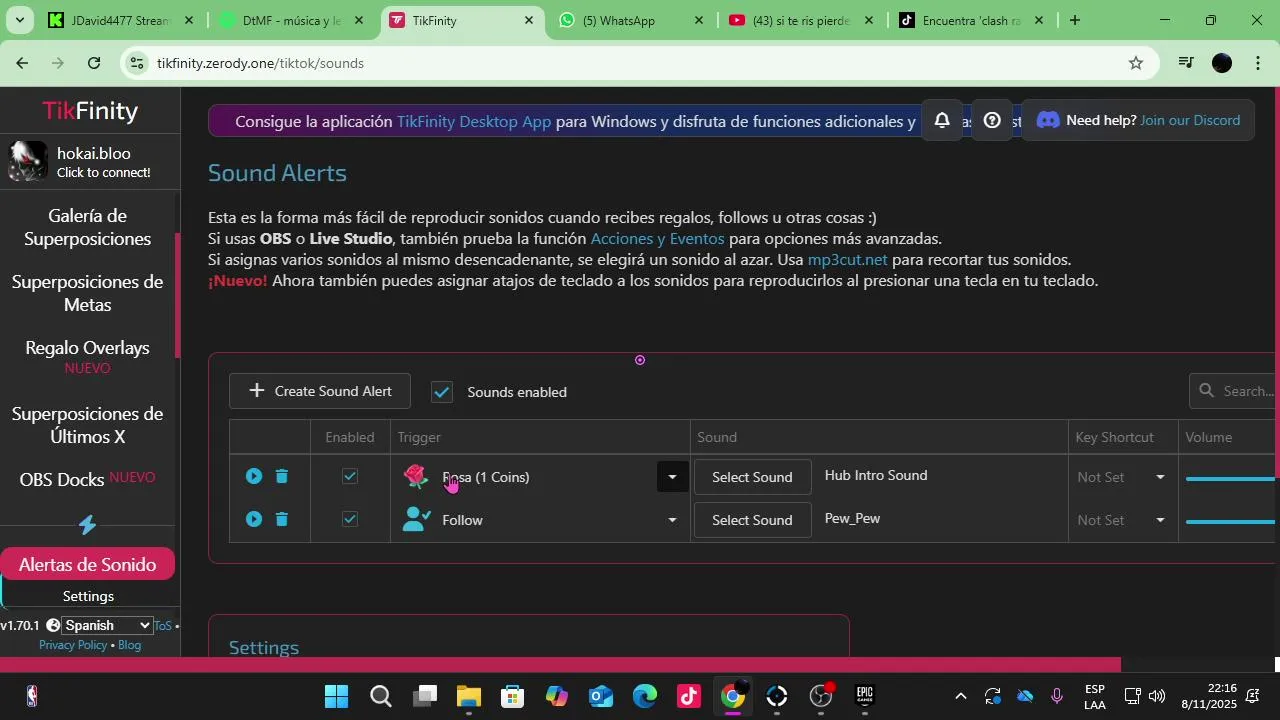Image resolution: width=1280 pixels, height=720 pixels.
Task: Play the Hub Intro Sound alert
Action: (x=254, y=477)
